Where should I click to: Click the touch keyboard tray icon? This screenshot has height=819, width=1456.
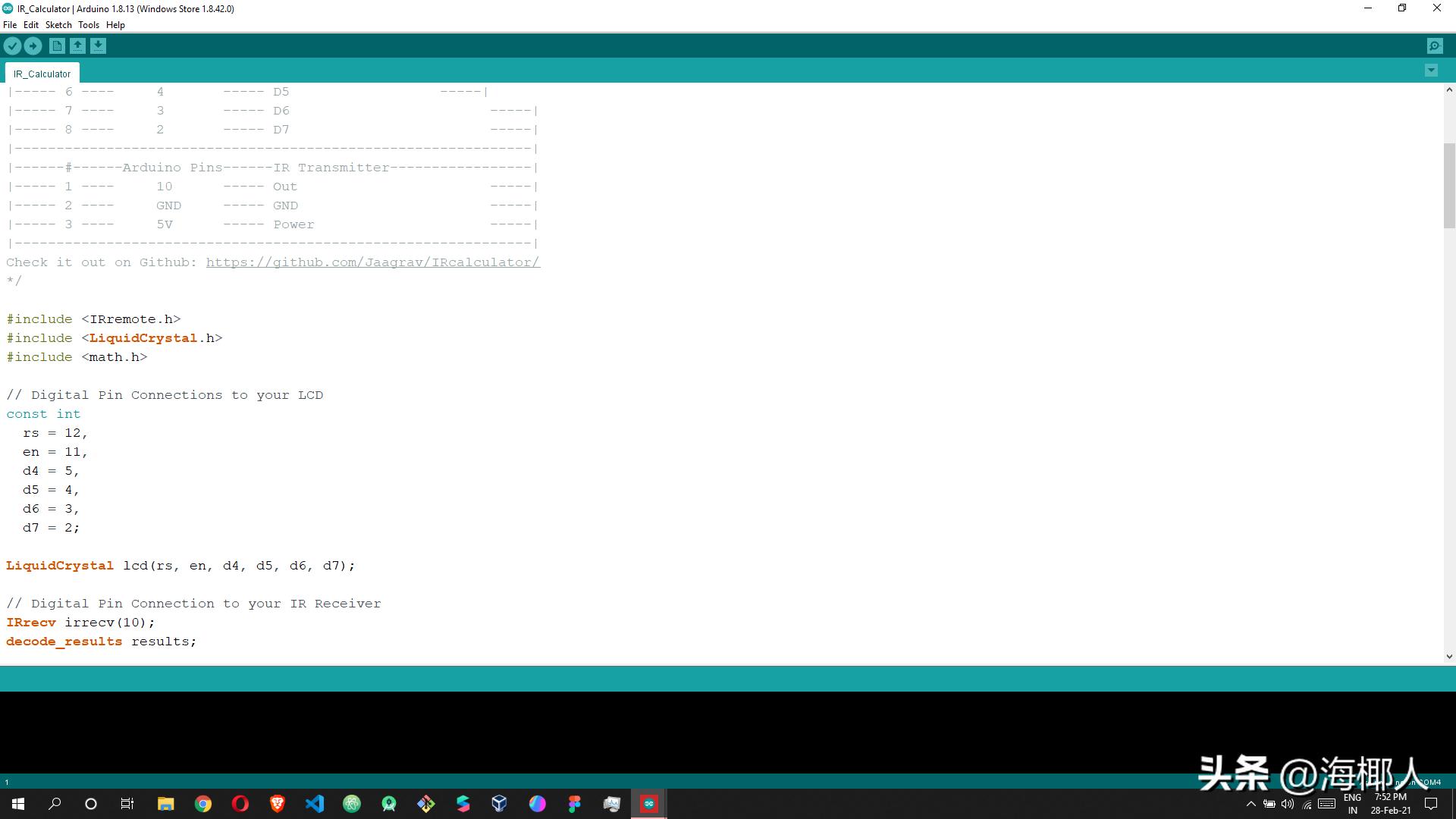[x=1326, y=805]
